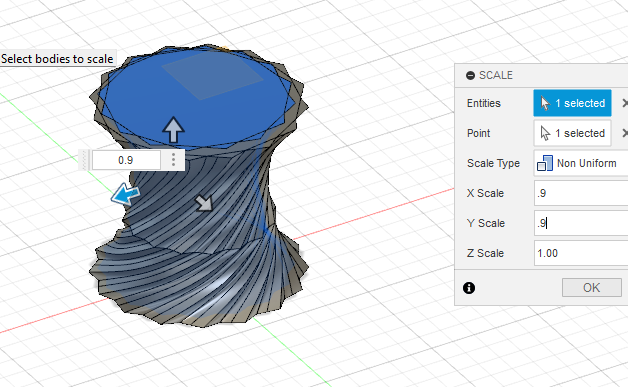Viewport: 628px width, 387px height.
Task: Click the up arrow scale manipulator
Action: coord(173,130)
